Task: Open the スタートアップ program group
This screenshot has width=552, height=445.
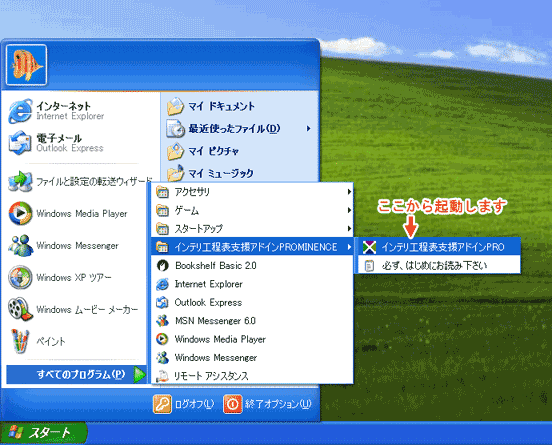Action: (x=252, y=228)
